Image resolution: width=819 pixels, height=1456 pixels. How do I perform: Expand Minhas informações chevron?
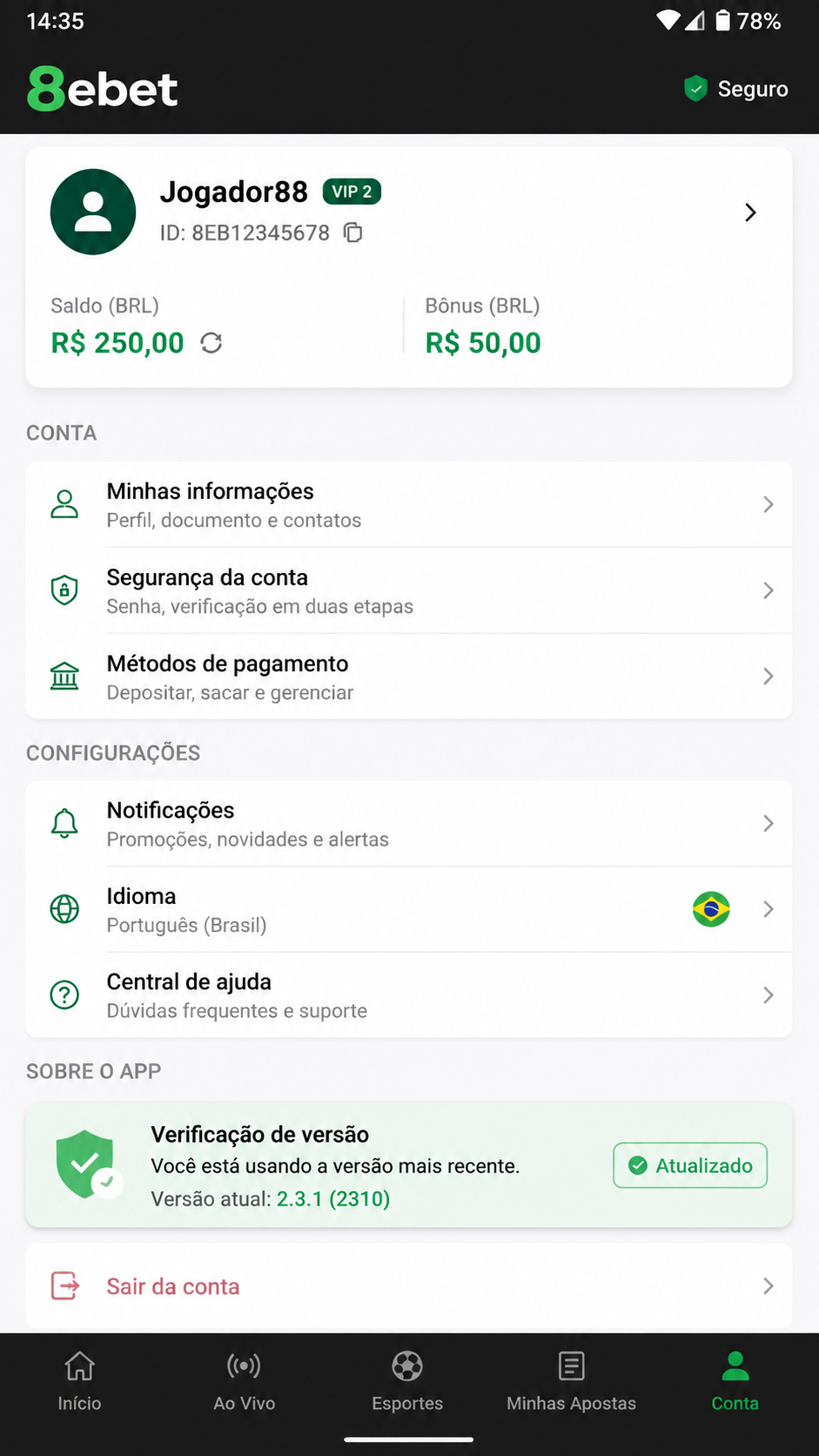click(x=768, y=504)
